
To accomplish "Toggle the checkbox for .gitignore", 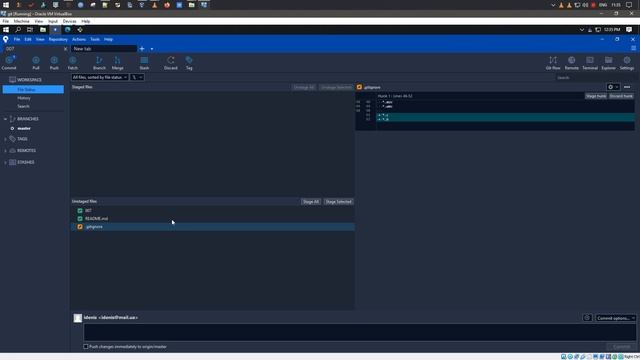I will click(x=80, y=227).
